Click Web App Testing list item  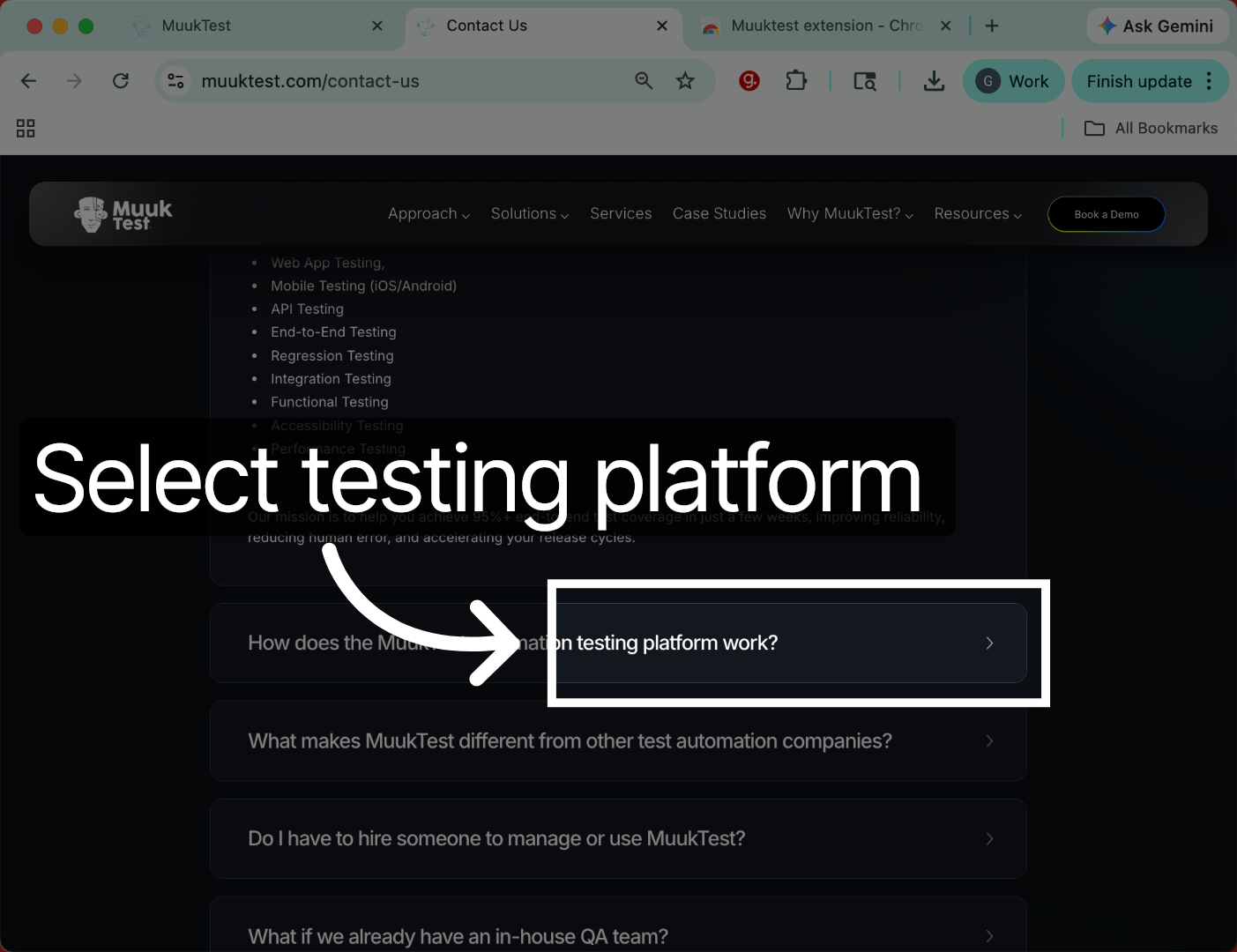pos(327,263)
